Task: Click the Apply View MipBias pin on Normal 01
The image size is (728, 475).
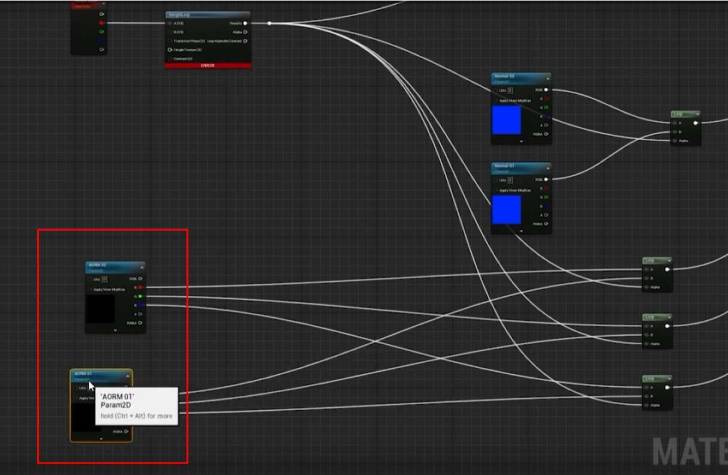Action: [496, 190]
